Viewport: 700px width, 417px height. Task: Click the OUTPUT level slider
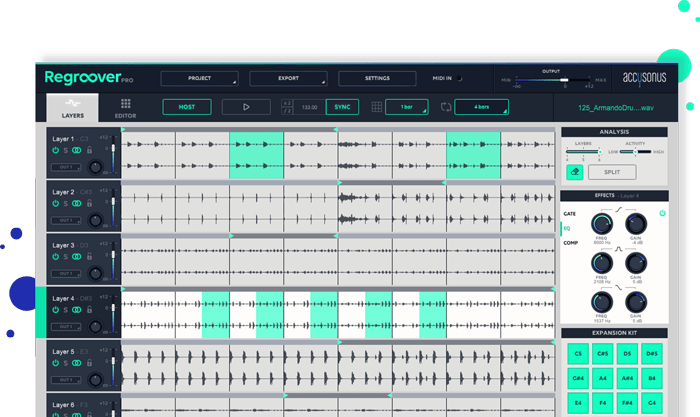565,82
